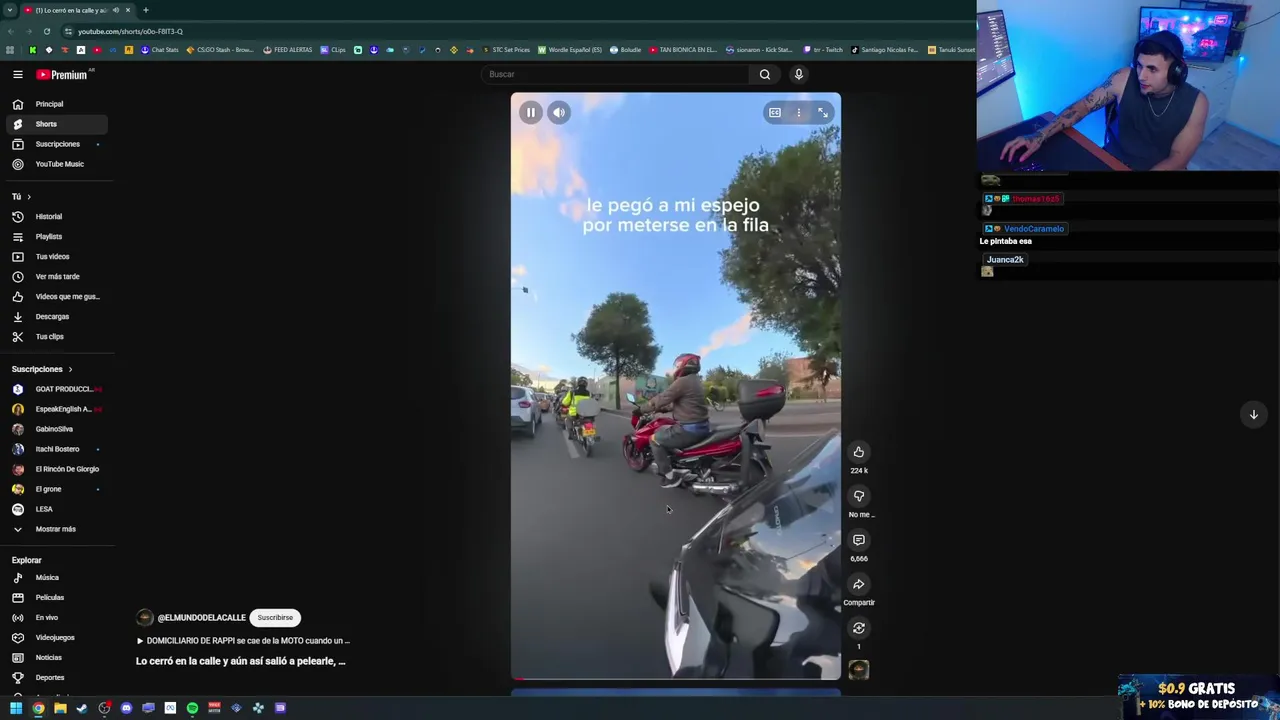Open @ELMUNDODELACALLE channel name

(x=201, y=618)
